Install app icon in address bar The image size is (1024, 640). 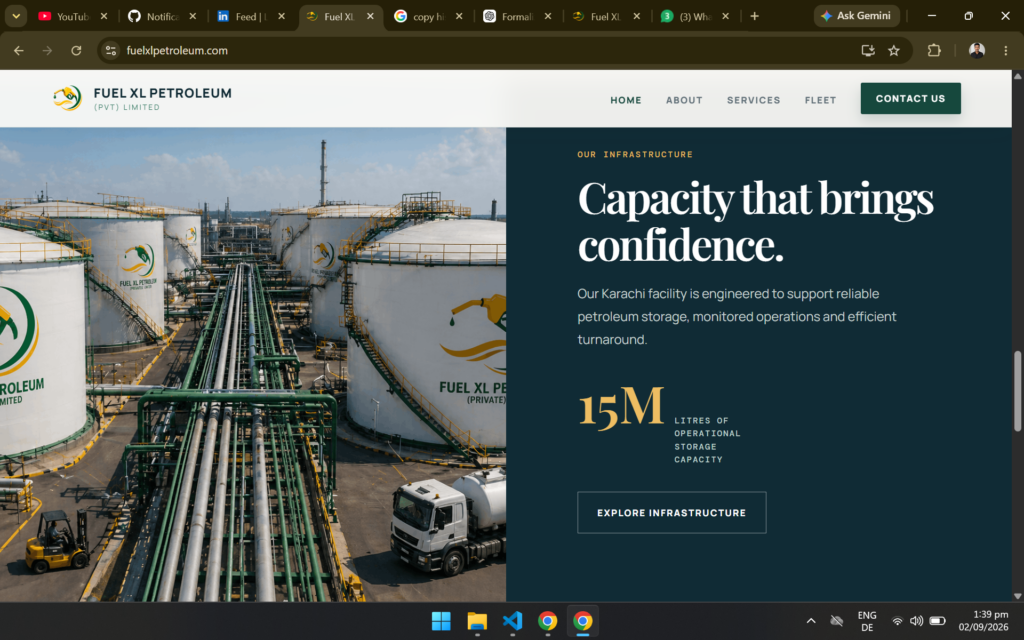click(868, 50)
